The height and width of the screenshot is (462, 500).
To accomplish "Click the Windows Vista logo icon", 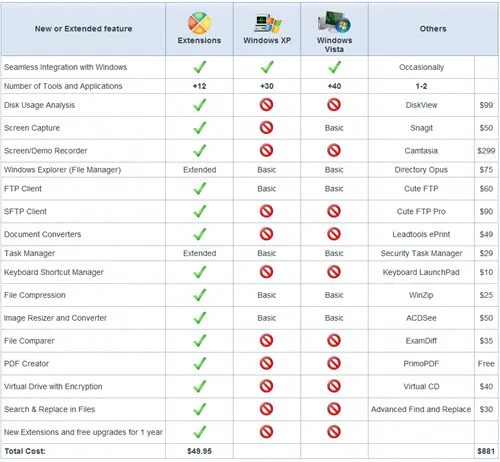I will click(x=334, y=22).
